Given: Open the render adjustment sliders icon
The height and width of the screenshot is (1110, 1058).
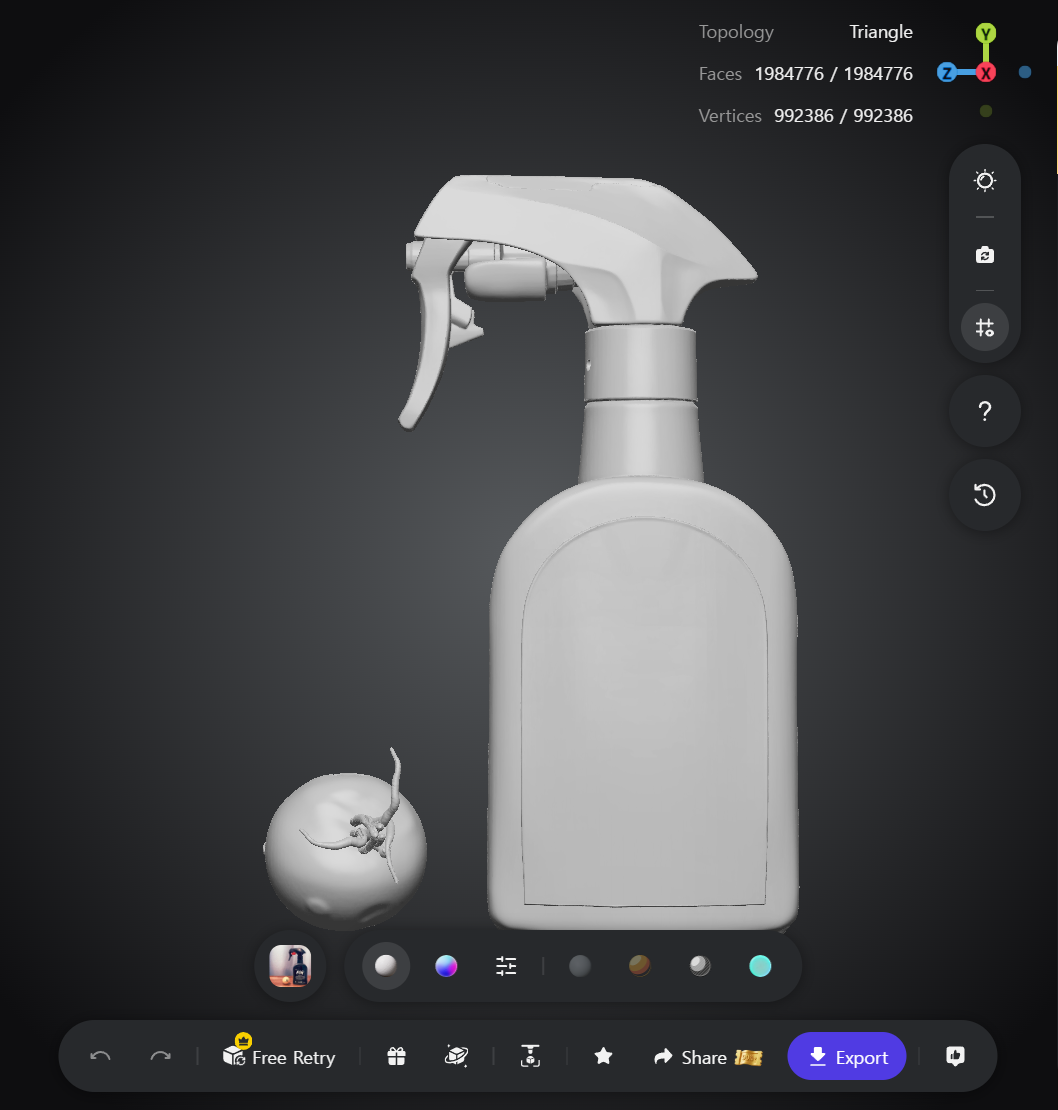Looking at the screenshot, I should tap(506, 966).
